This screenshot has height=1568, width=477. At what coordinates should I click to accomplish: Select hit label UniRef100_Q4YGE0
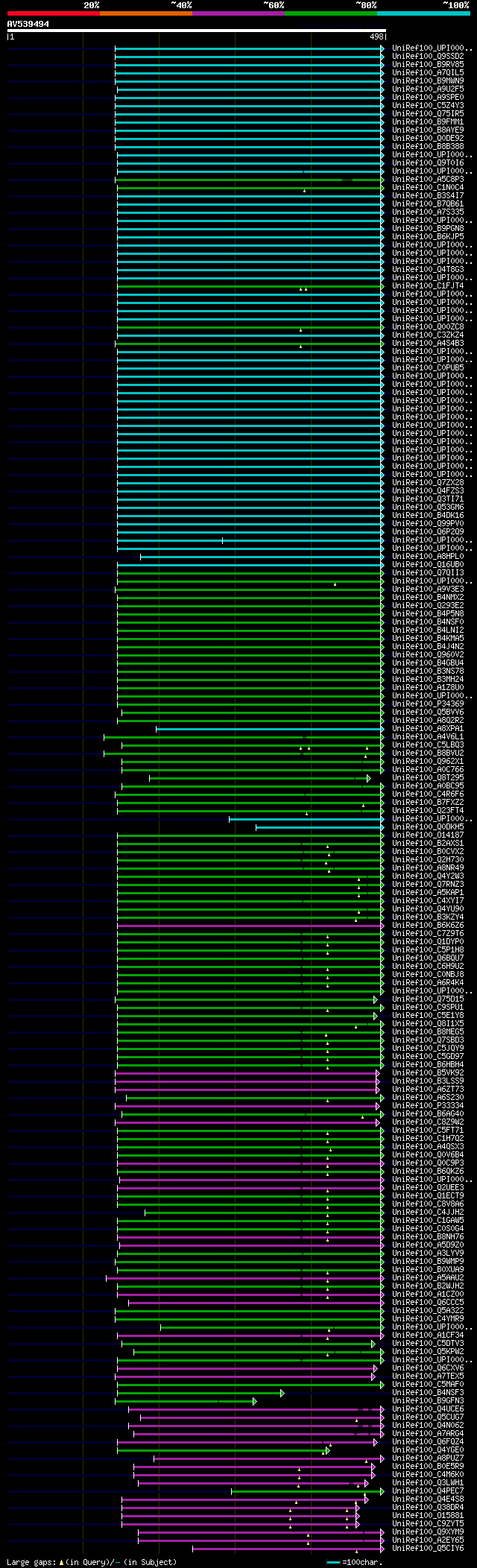coord(428,1450)
